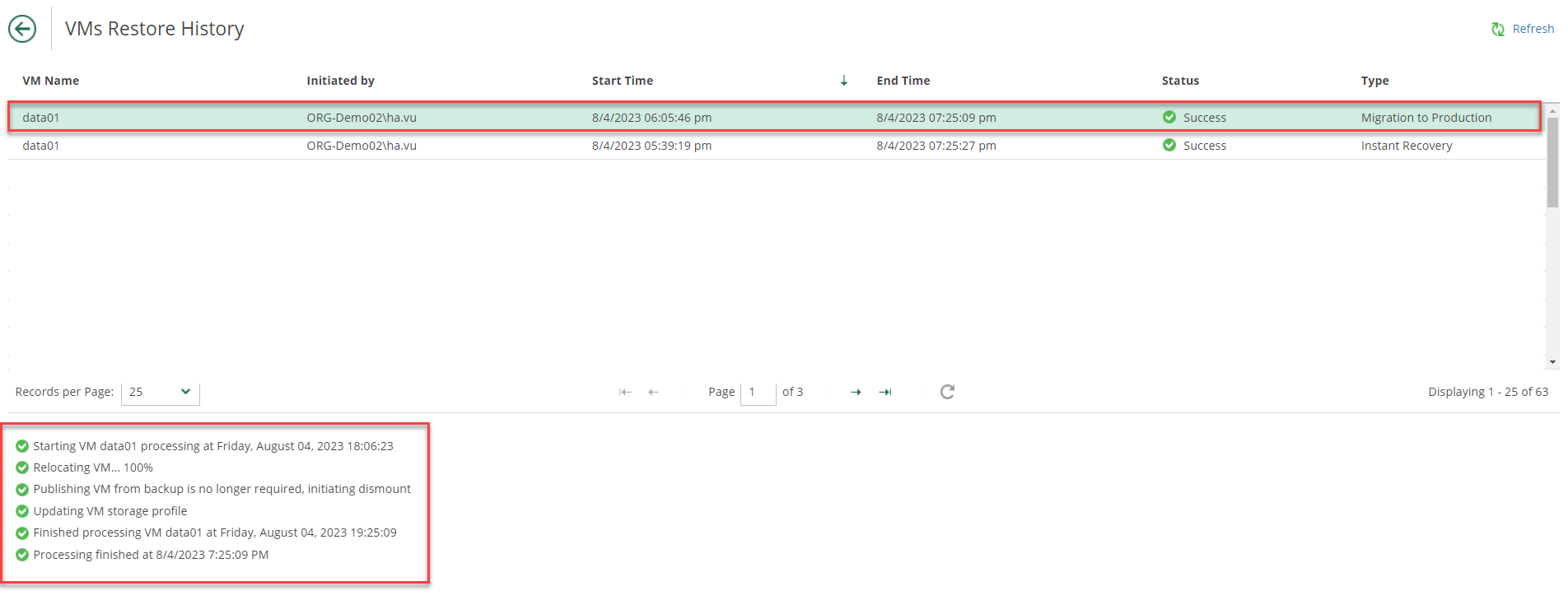Open the Records per Page dropdown
The height and width of the screenshot is (600, 1568).
160,393
